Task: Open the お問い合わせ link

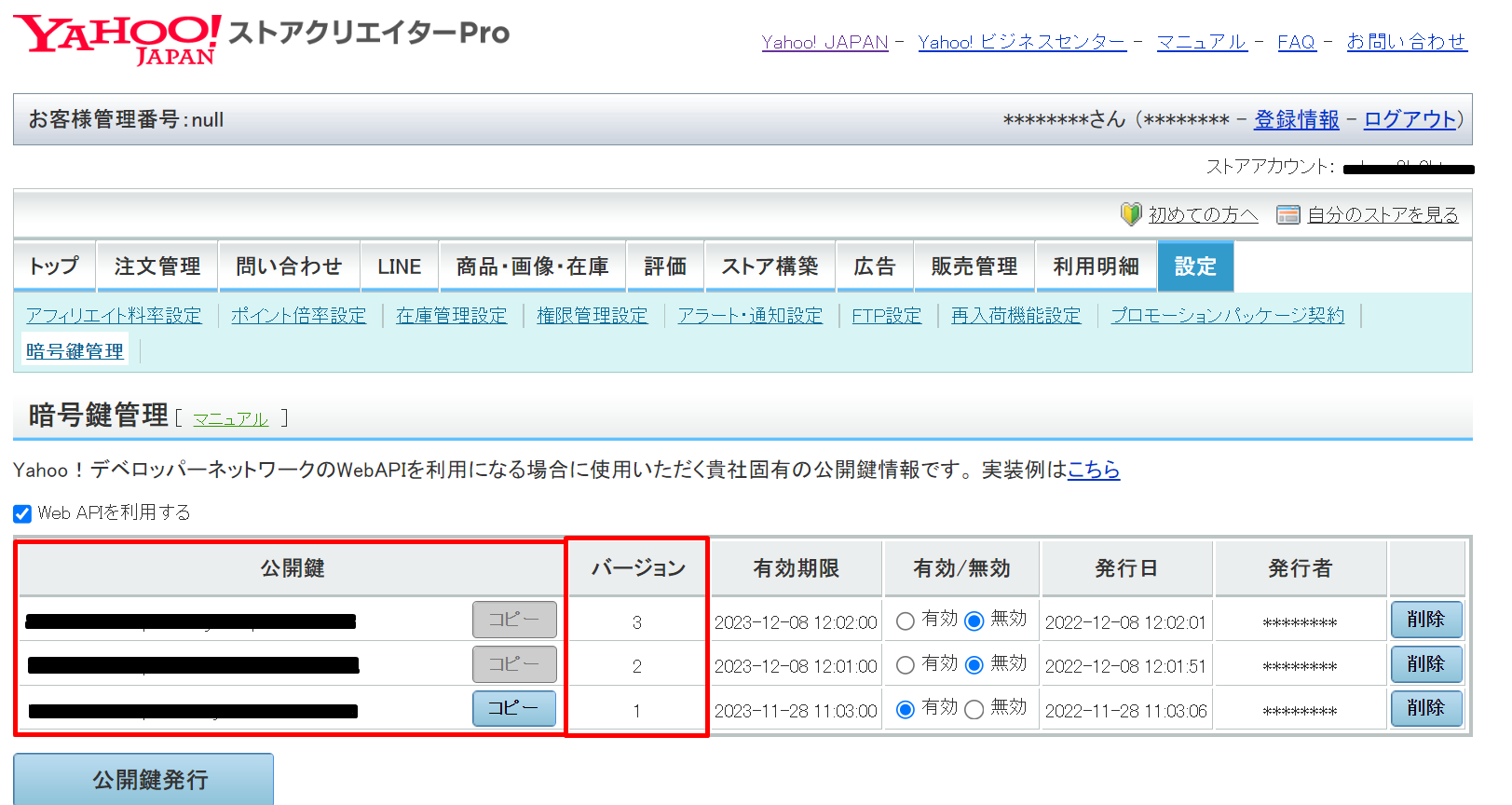Action: (x=1407, y=42)
